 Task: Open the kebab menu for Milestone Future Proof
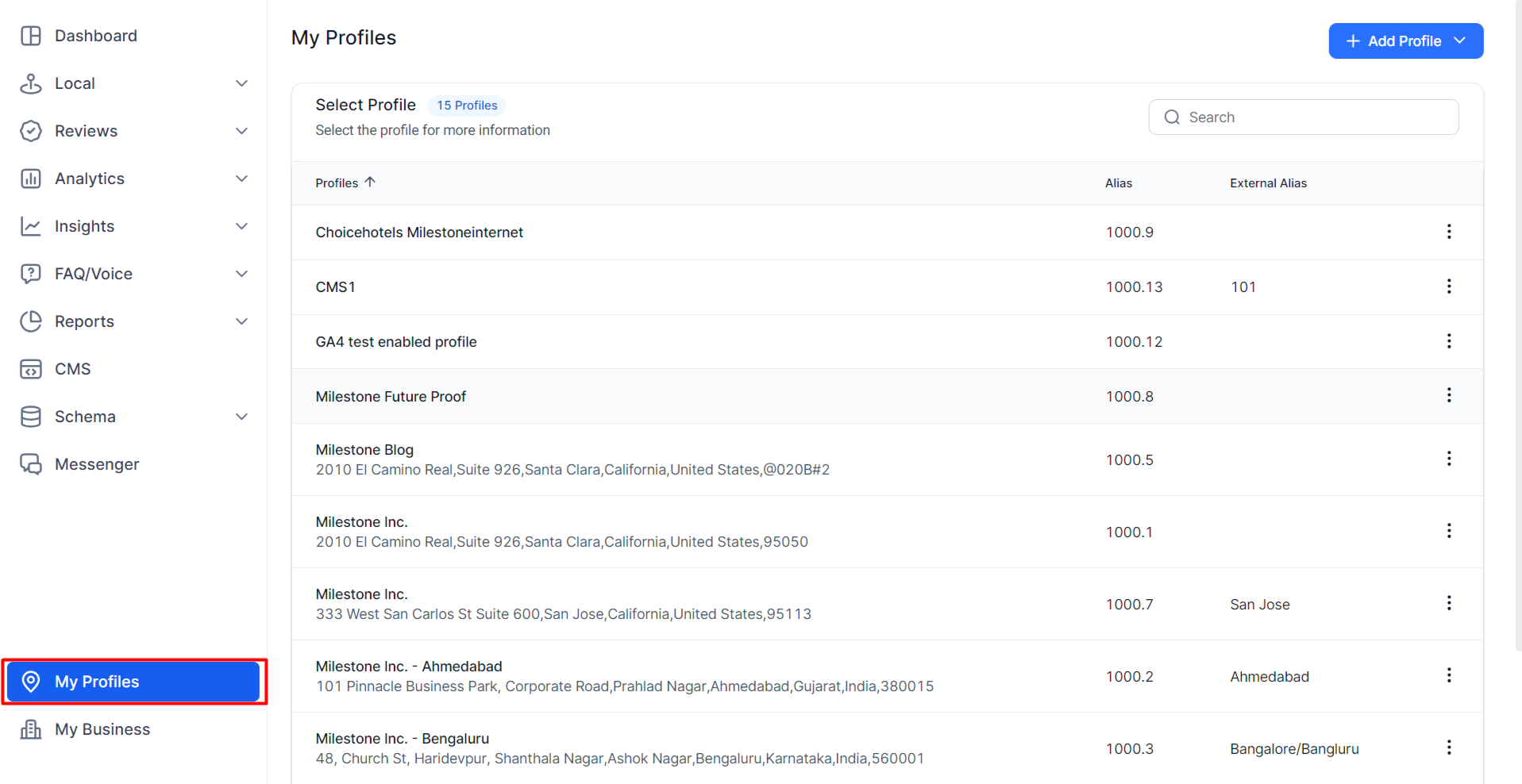click(x=1449, y=395)
